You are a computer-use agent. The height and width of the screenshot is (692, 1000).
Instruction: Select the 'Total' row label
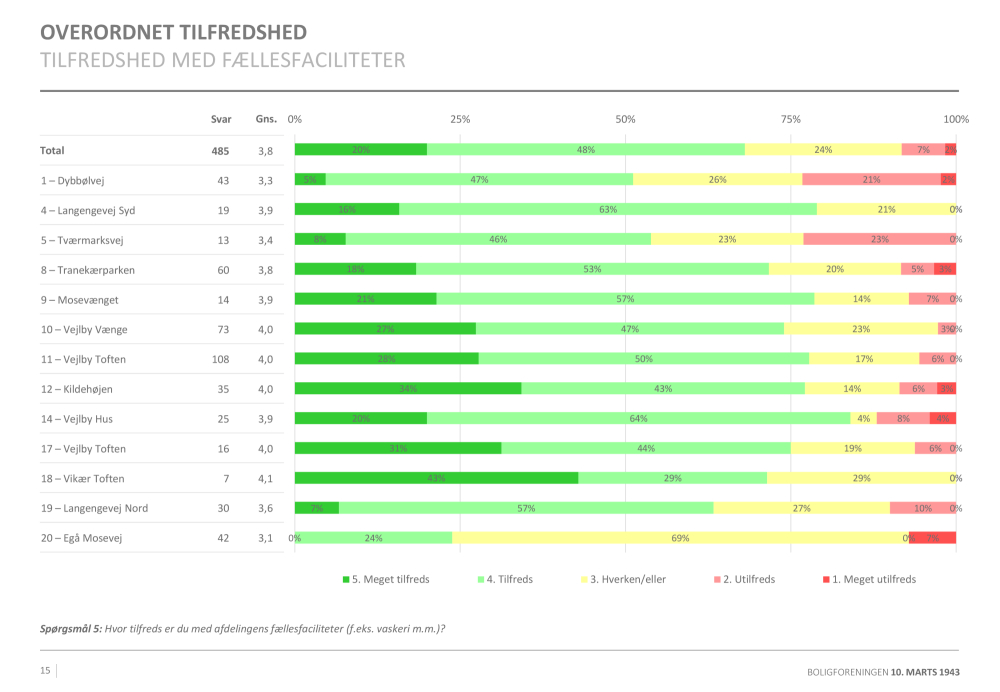point(52,150)
